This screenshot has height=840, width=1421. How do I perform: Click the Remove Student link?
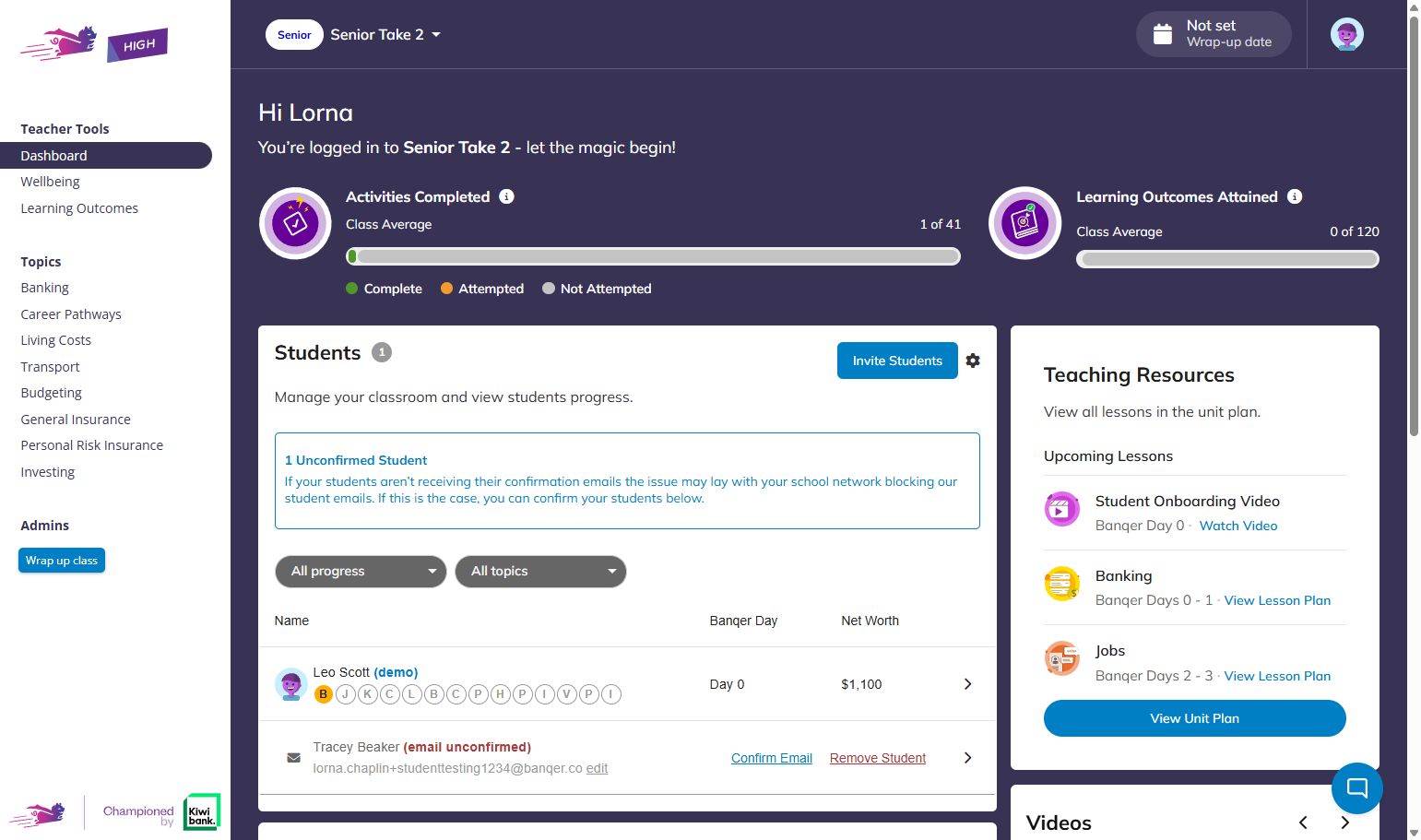878,758
